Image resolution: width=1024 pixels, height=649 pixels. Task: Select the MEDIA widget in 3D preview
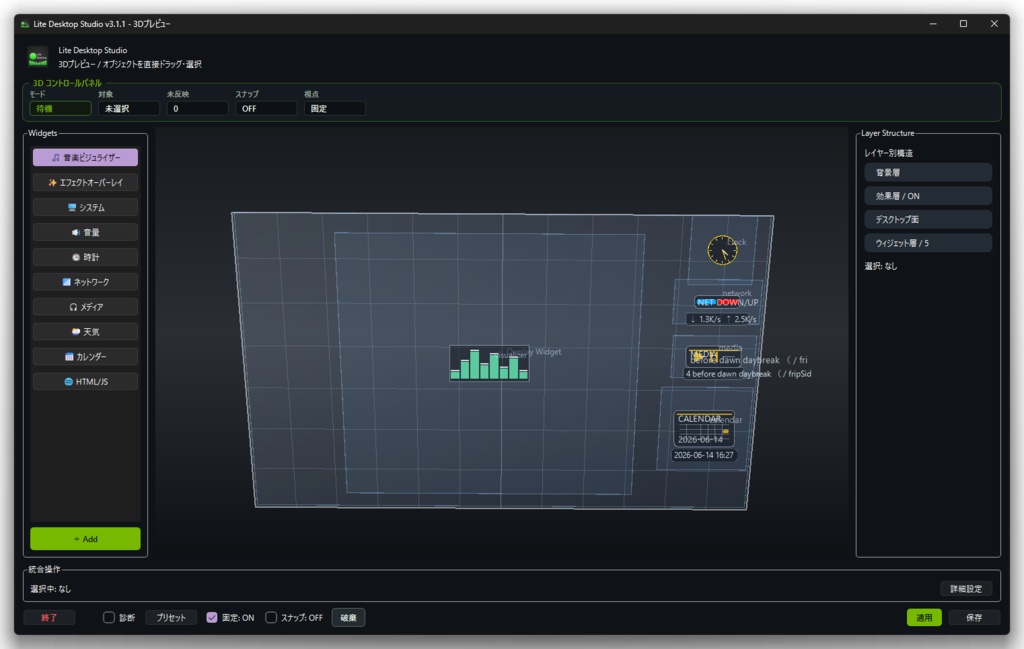click(x=713, y=356)
